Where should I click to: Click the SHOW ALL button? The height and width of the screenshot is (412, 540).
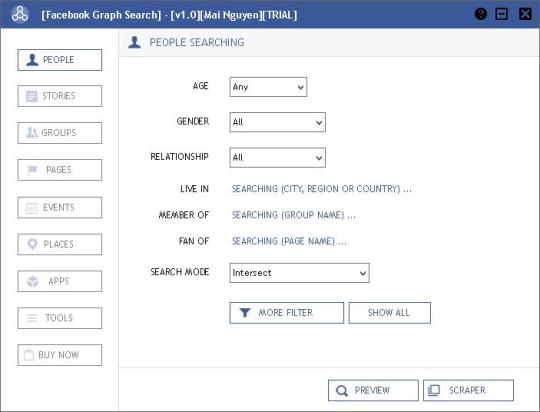click(x=390, y=313)
